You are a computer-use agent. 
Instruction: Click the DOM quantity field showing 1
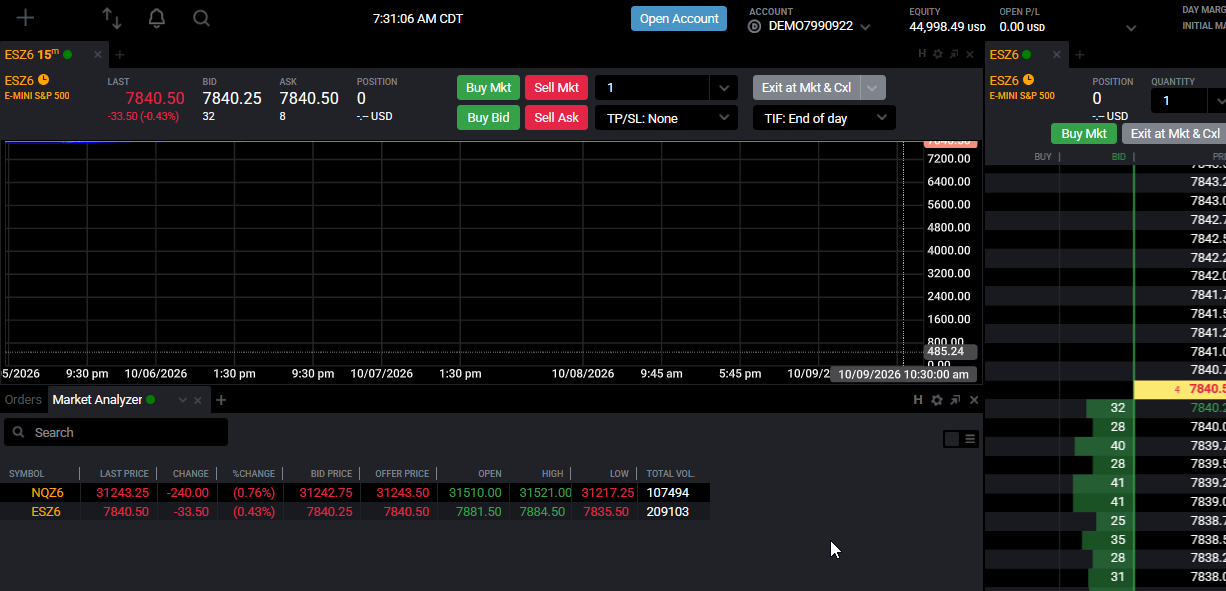1180,101
